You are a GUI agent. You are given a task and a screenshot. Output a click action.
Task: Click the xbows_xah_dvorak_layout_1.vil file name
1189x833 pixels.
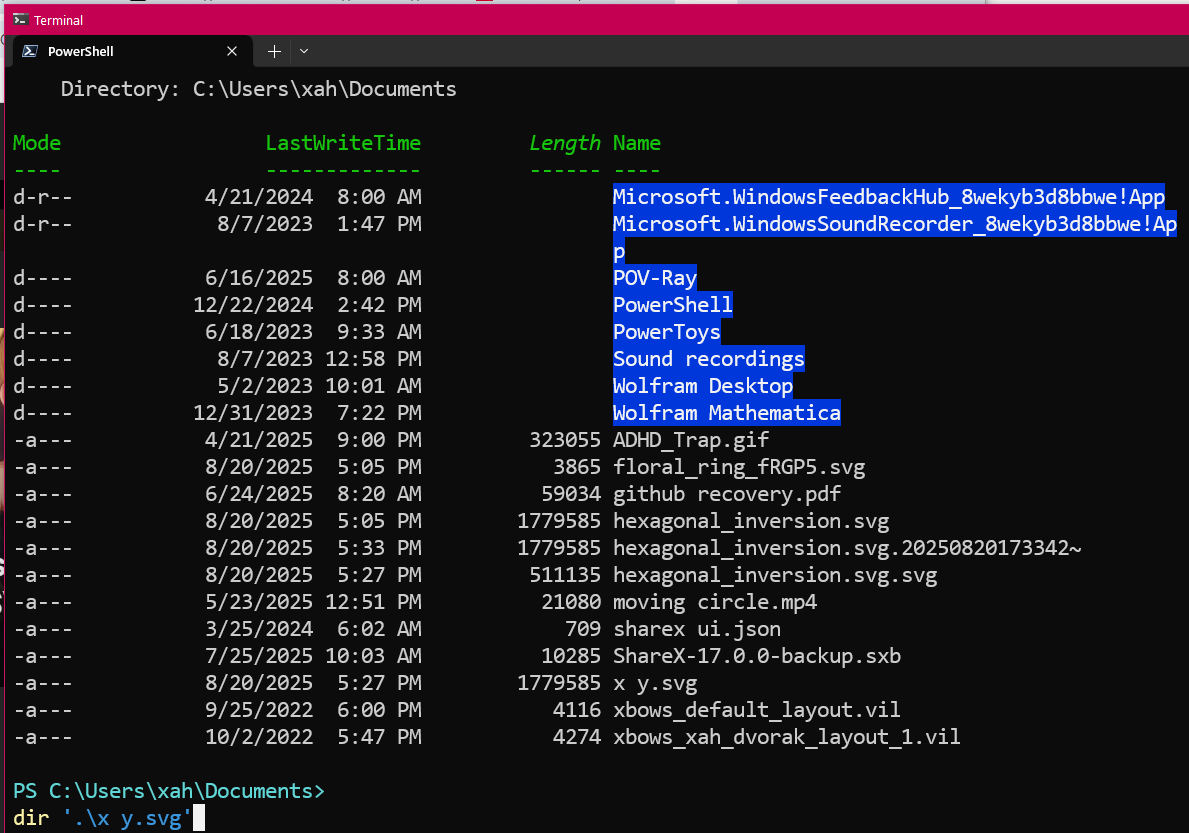point(787,737)
